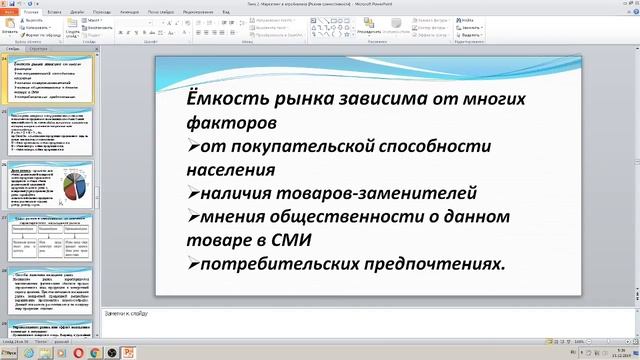
Task: Click the Save icon in quick access toolbar
Action: [11, 4]
